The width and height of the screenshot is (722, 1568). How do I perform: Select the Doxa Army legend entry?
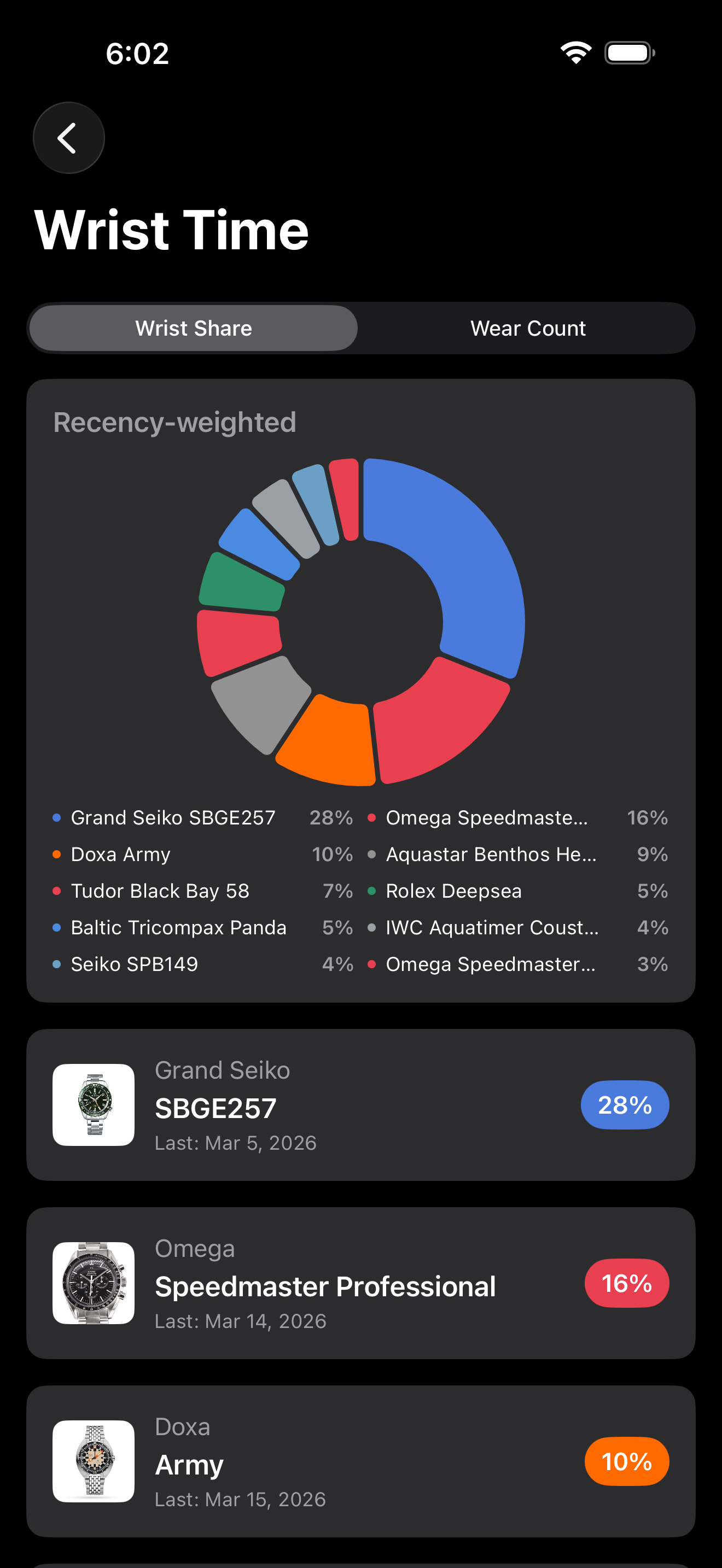click(120, 854)
